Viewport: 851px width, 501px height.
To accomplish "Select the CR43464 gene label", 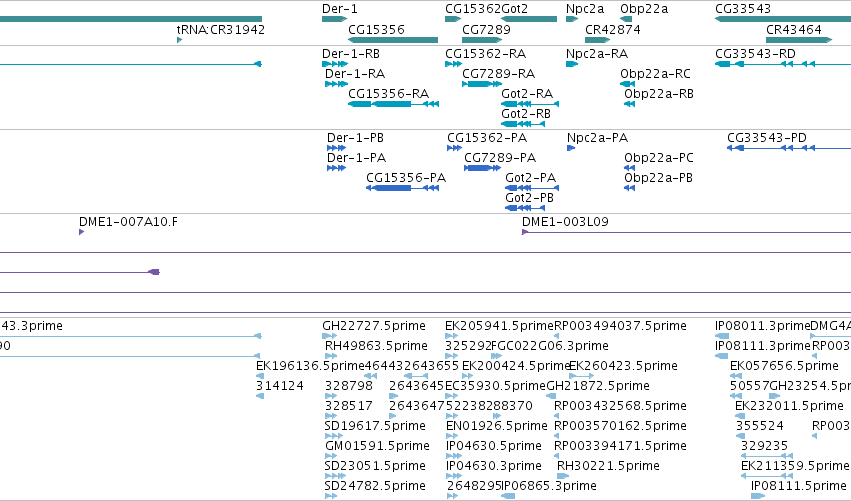I will click(x=794, y=29).
